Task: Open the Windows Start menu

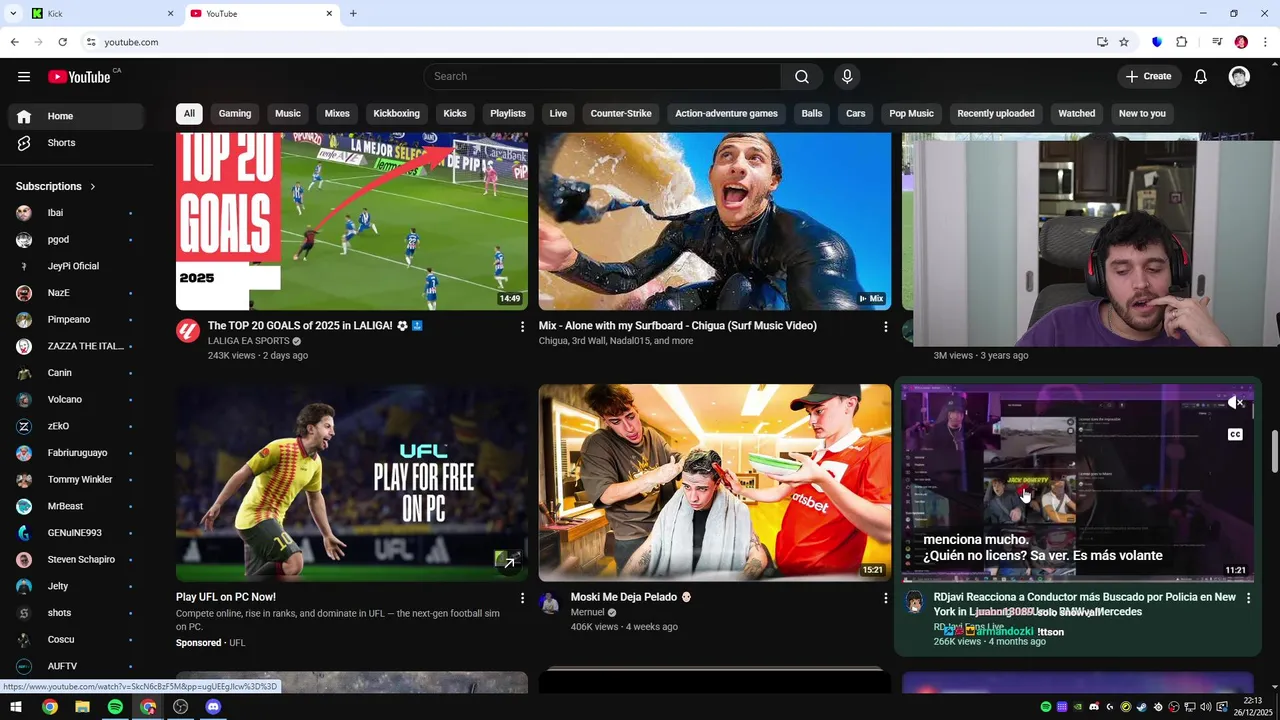Action: tap(16, 707)
